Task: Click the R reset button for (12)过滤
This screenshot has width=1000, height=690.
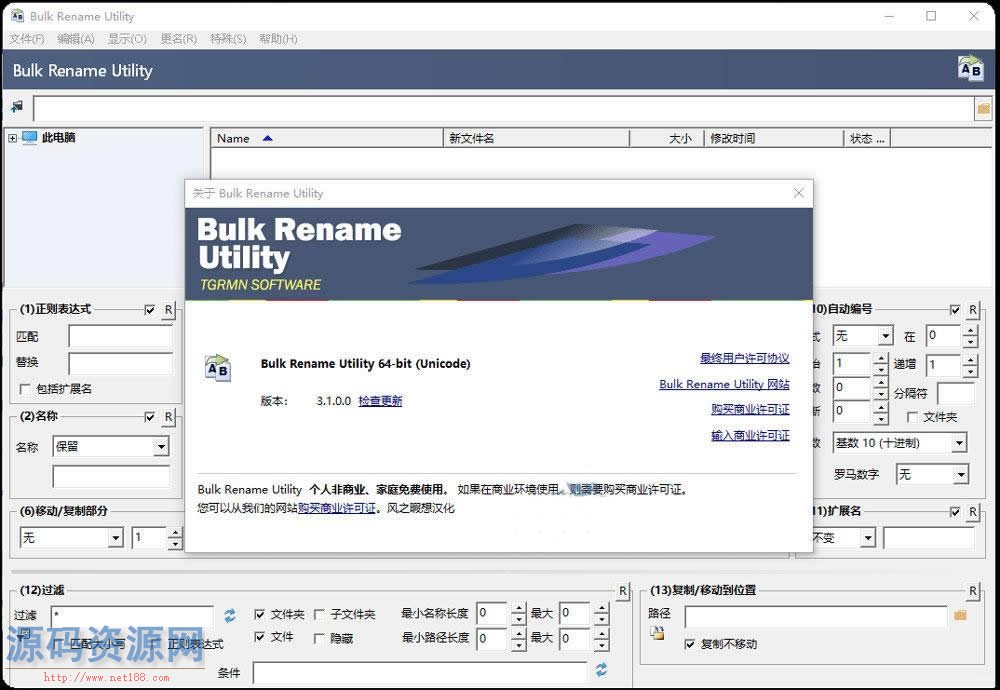Action: [623, 591]
